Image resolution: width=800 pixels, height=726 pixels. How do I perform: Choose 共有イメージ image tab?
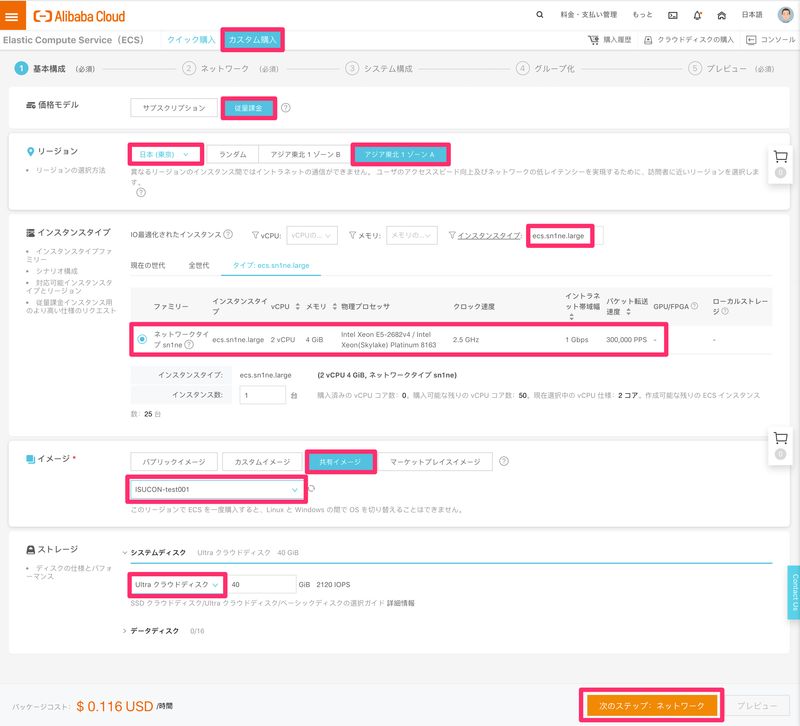(340, 462)
